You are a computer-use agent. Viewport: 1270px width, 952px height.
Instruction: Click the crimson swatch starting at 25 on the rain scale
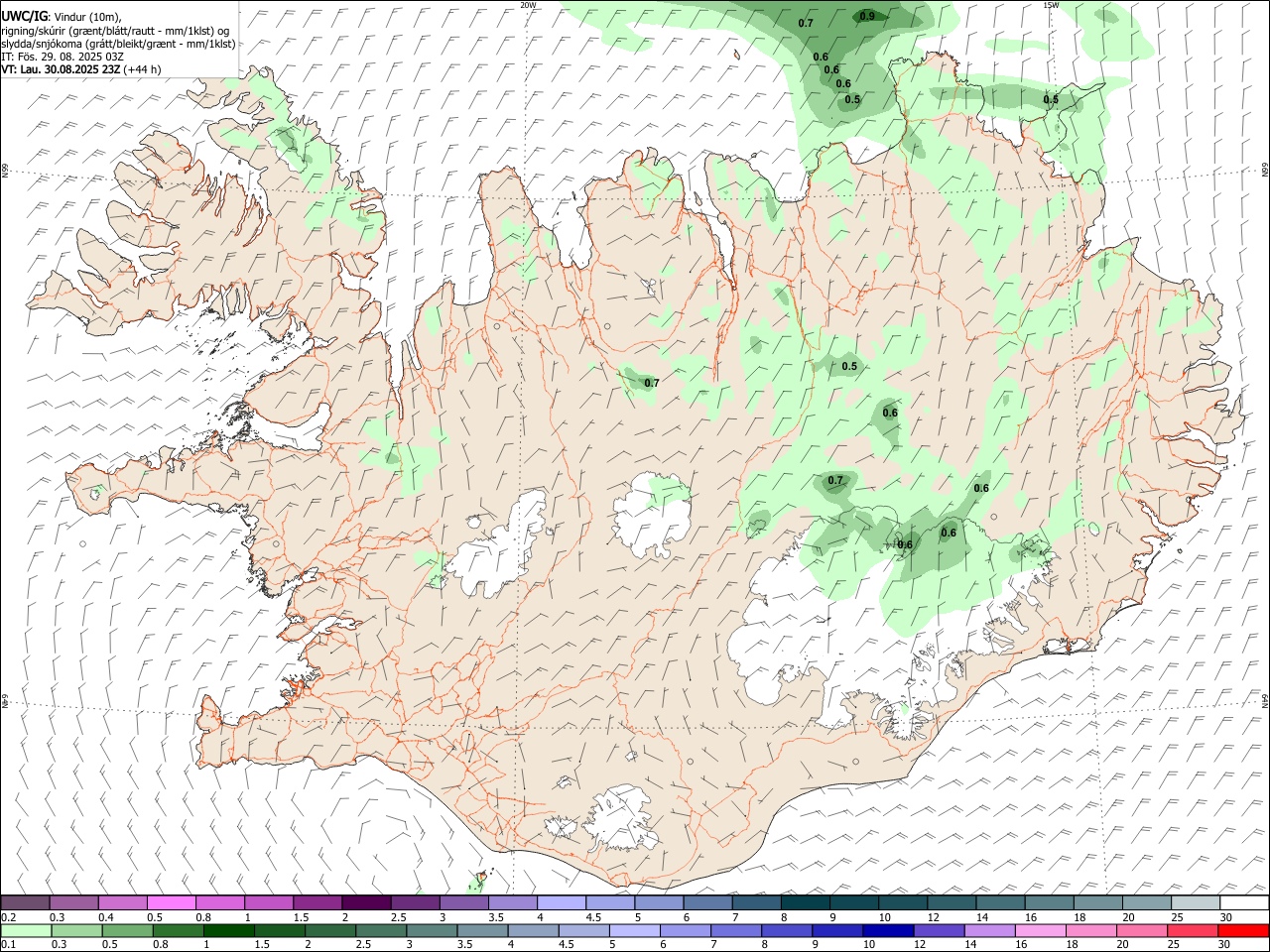point(1193,930)
